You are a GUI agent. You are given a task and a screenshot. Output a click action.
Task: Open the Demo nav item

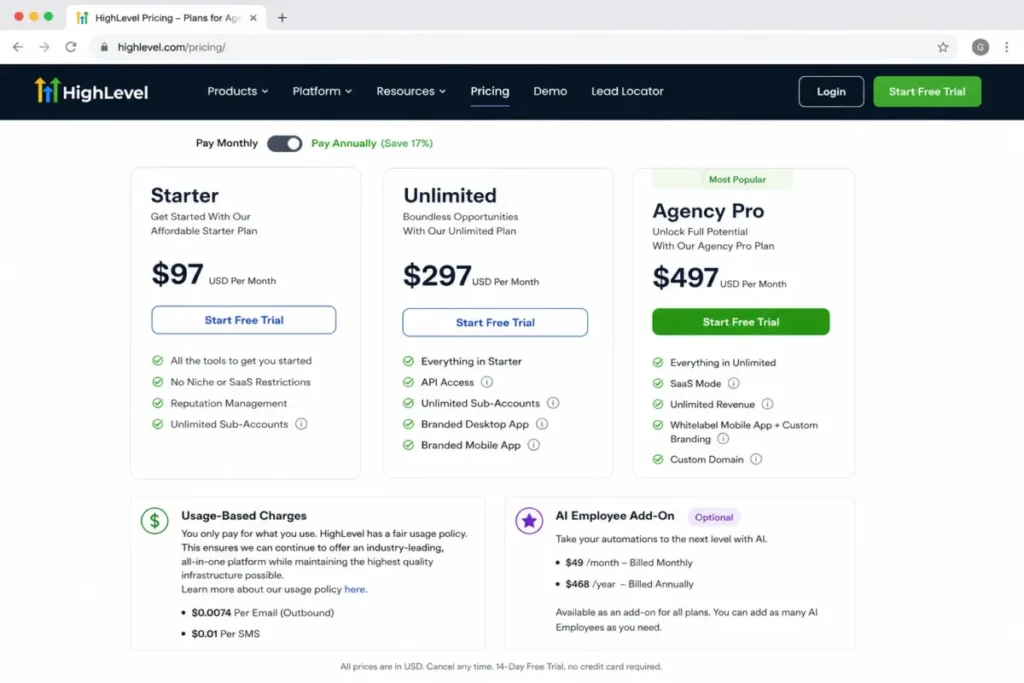[550, 91]
